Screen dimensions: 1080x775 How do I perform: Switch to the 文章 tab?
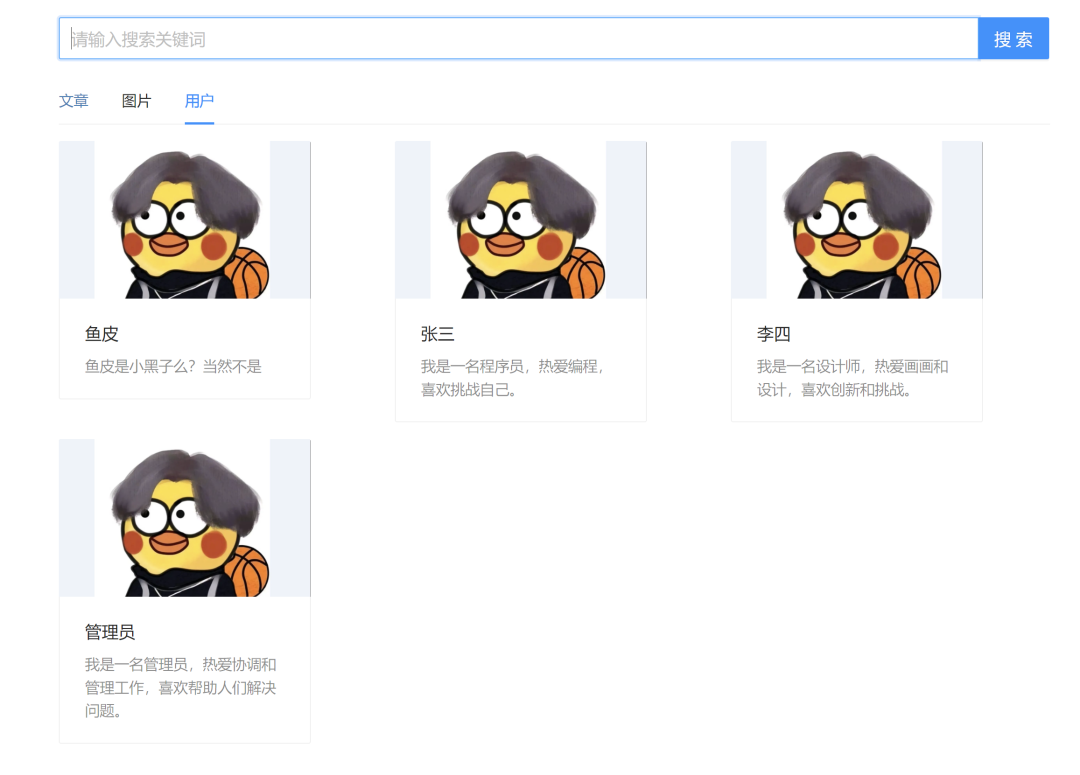click(73, 101)
